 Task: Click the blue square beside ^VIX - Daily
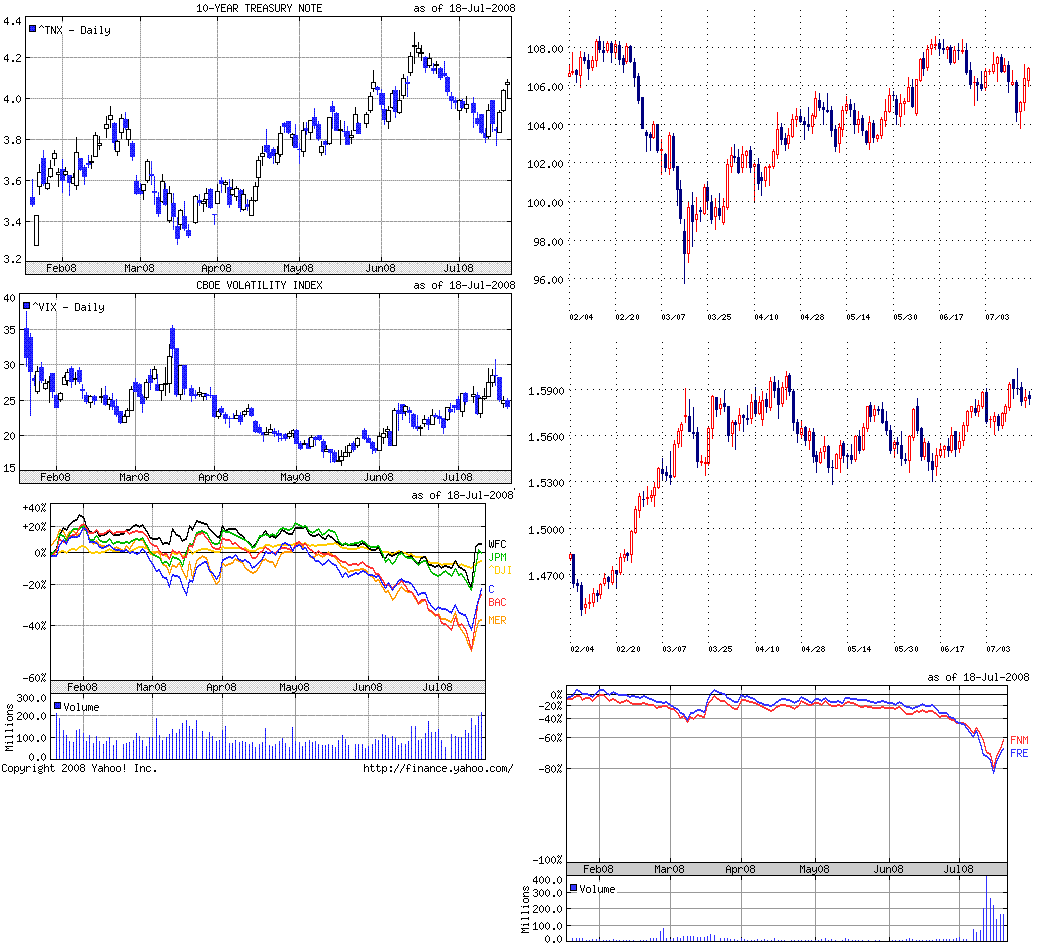(26, 307)
